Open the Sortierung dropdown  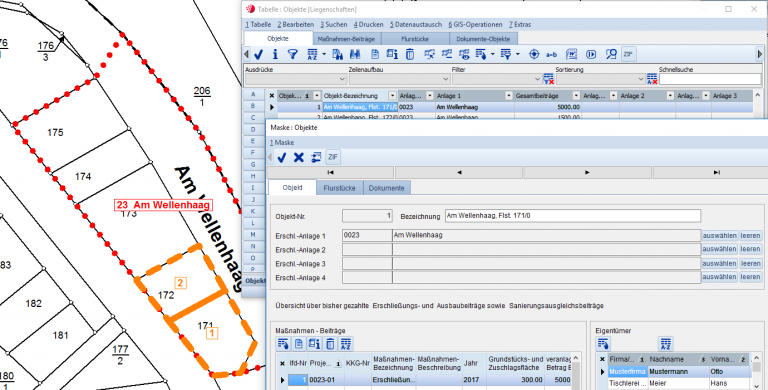[x=600, y=79]
